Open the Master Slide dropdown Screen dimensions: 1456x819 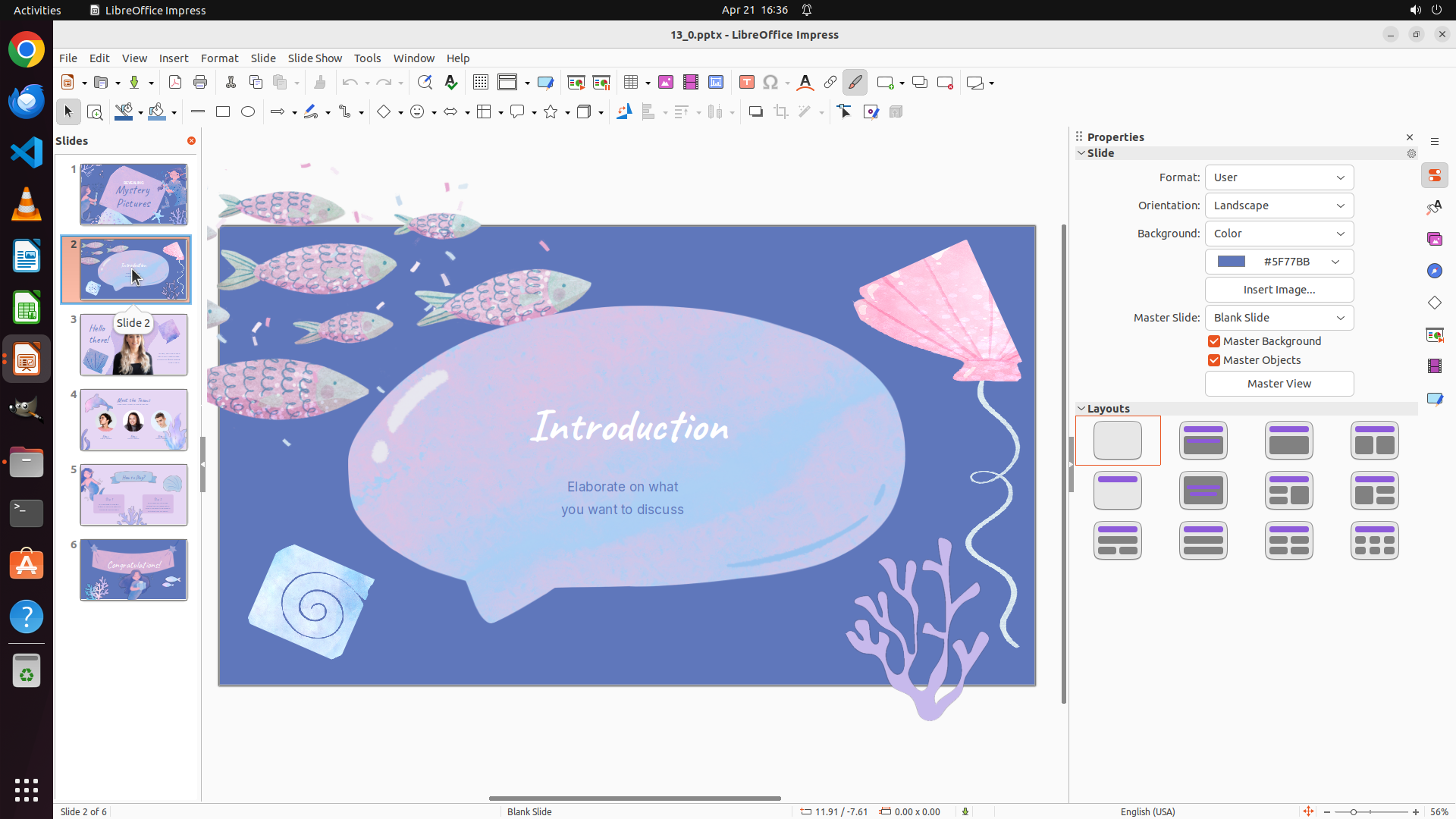pos(1279,318)
